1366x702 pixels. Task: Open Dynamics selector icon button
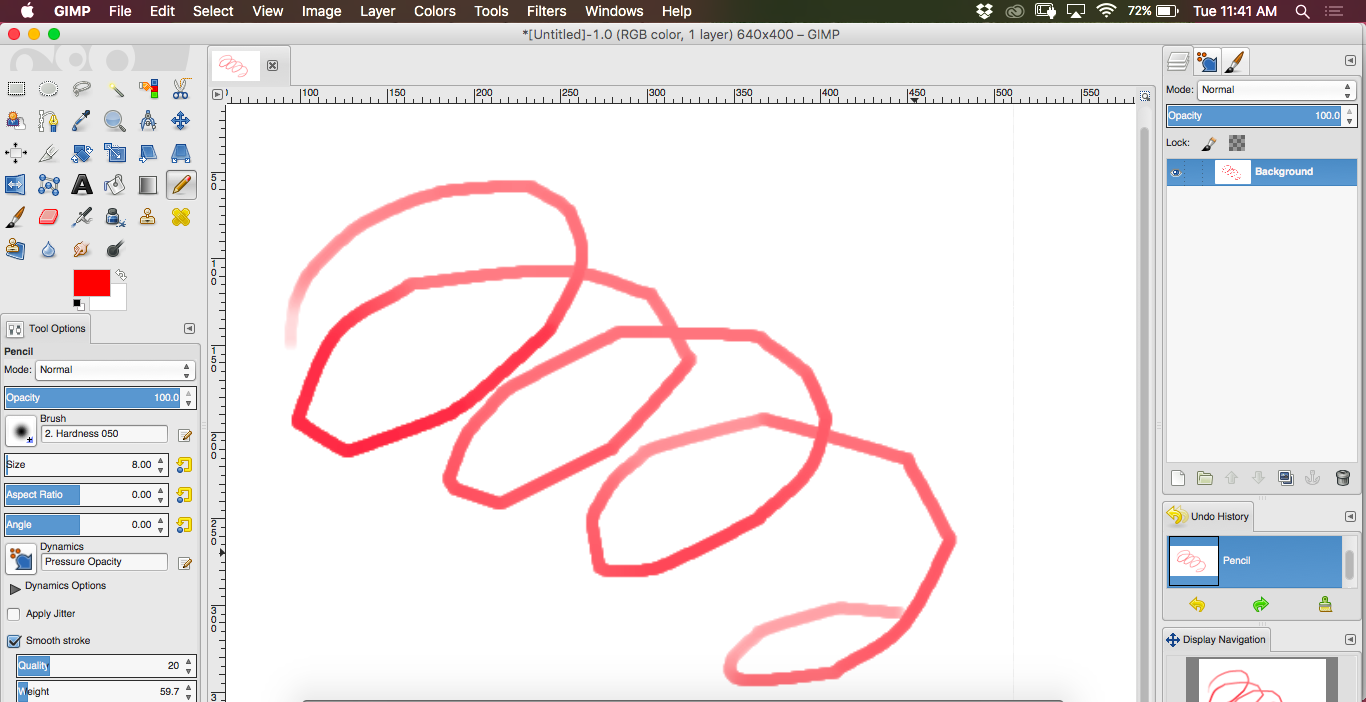[20, 559]
